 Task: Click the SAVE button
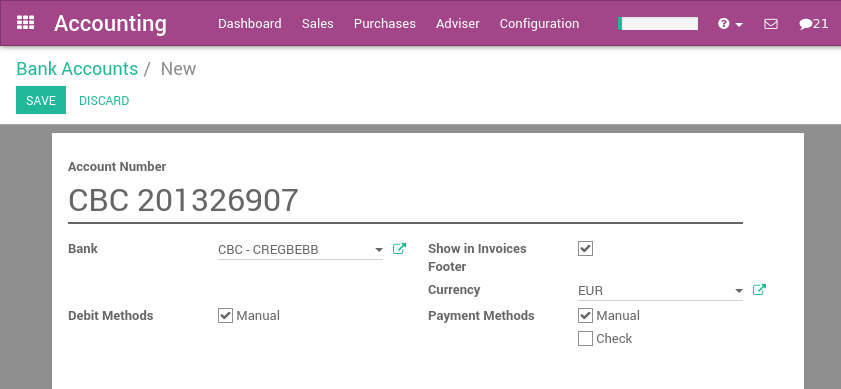pos(41,100)
